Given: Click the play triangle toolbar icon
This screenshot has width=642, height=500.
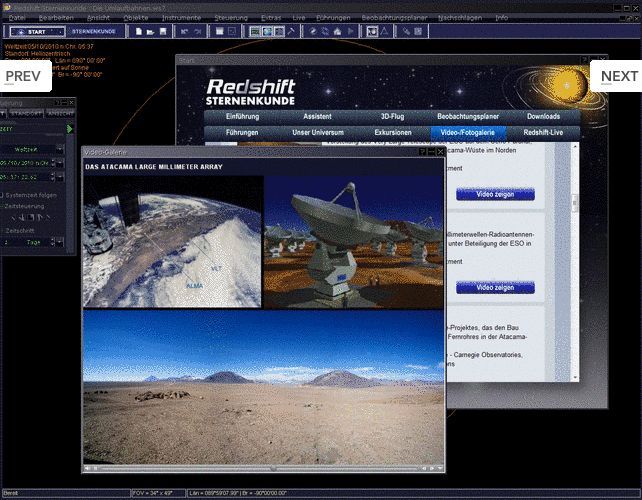Looking at the screenshot, I should click(350, 32).
